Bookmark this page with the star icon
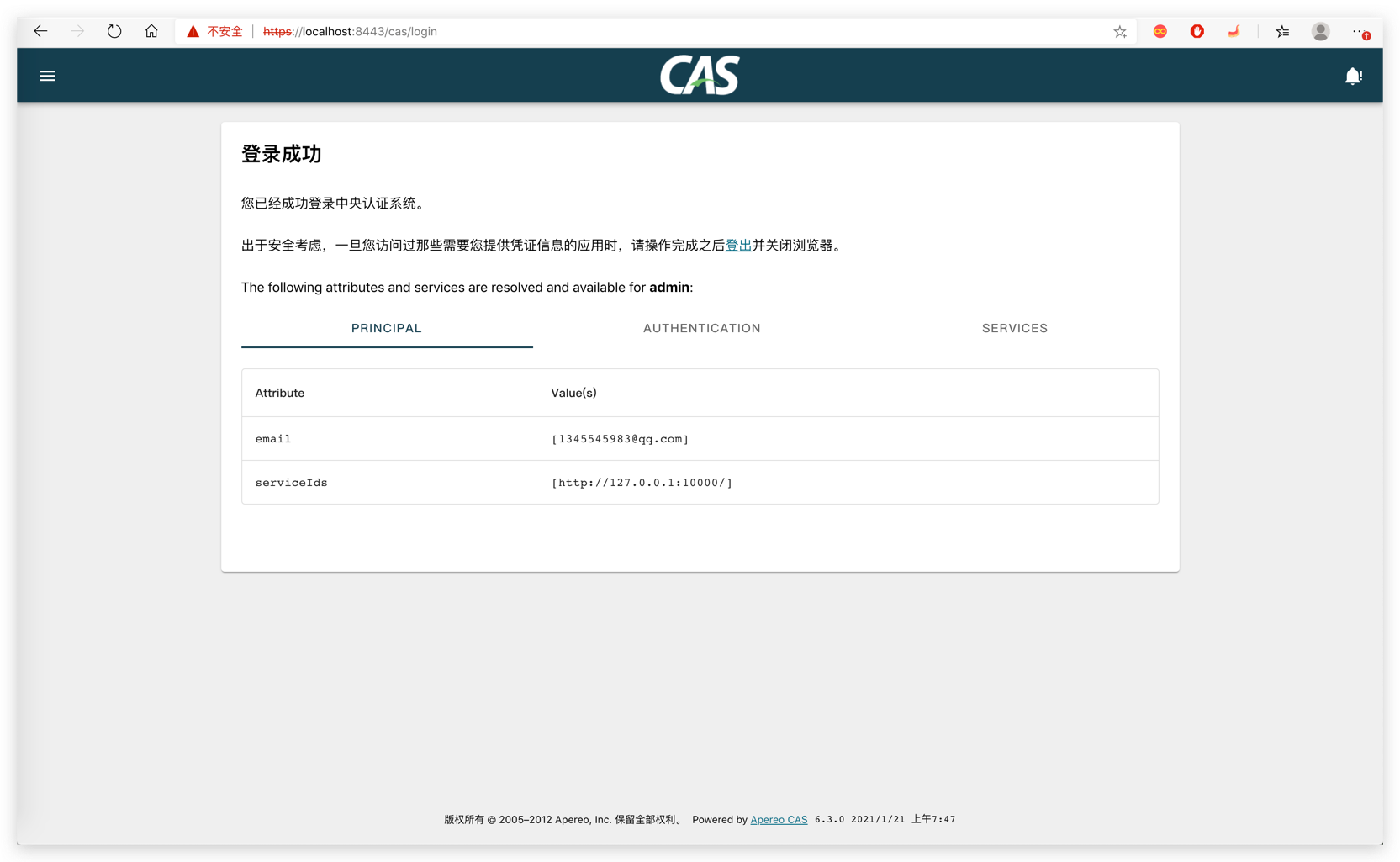Image resolution: width=1400 pixels, height=862 pixels. point(1120,32)
